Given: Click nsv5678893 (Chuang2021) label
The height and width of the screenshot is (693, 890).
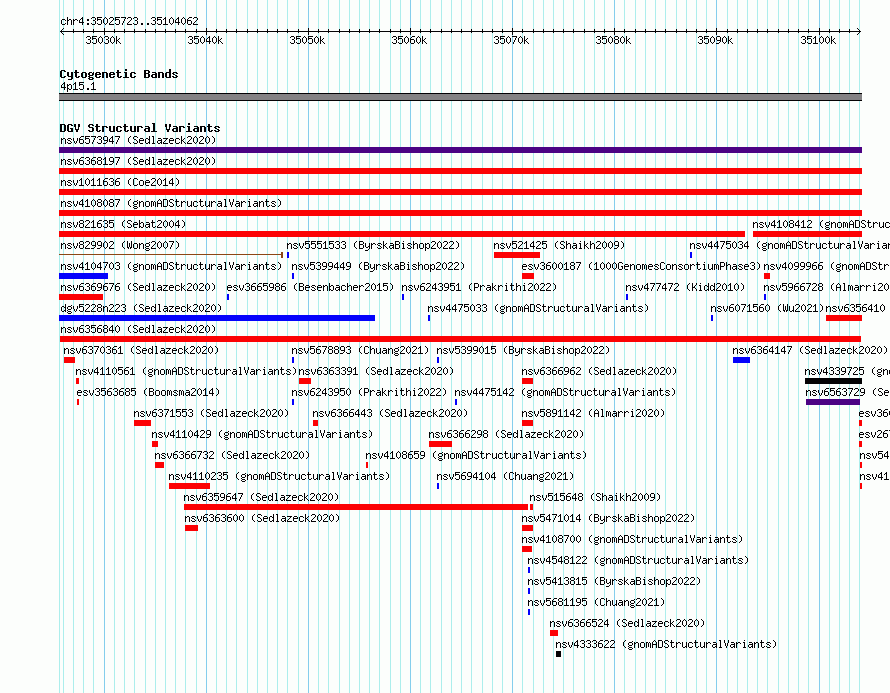Looking at the screenshot, I should 360,350.
